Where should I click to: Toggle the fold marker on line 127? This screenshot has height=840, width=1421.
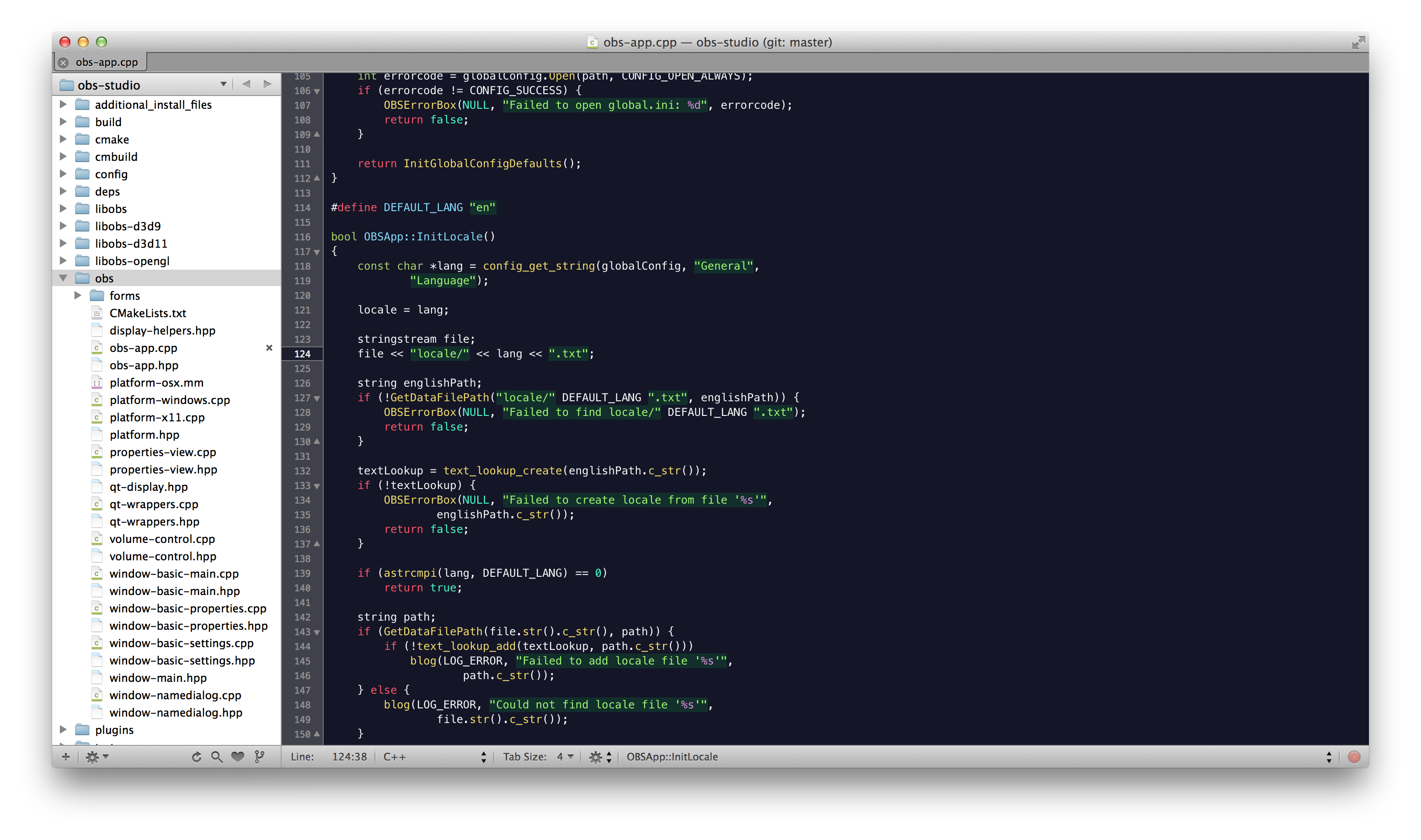(317, 398)
